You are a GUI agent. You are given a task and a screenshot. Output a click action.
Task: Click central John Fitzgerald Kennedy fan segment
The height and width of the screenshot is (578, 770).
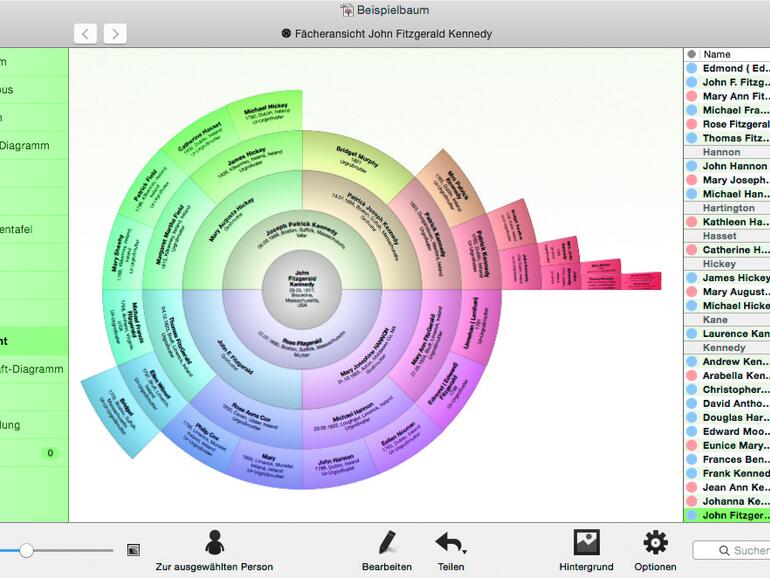[x=302, y=289]
